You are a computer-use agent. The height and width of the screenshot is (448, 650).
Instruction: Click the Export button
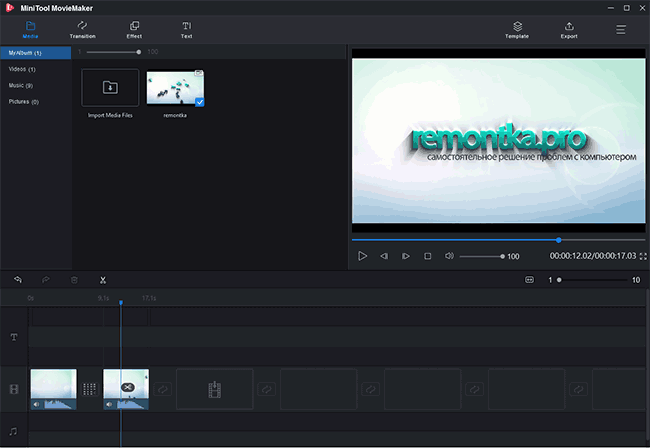coord(569,30)
